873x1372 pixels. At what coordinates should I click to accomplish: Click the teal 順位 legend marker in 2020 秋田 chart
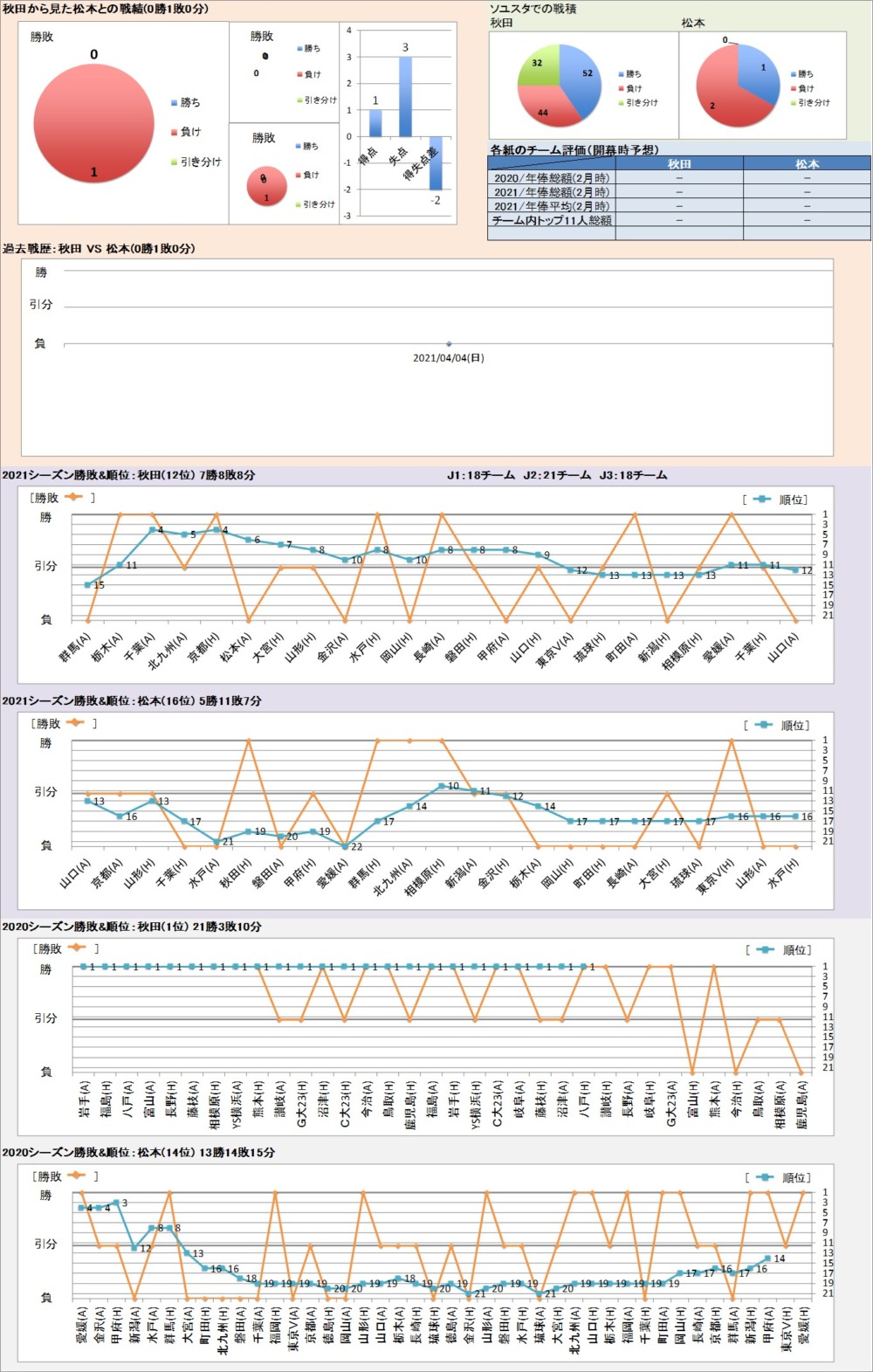[766, 949]
